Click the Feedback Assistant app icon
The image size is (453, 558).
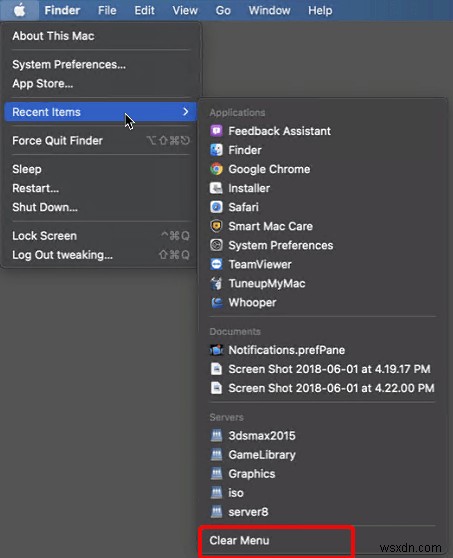coord(216,131)
